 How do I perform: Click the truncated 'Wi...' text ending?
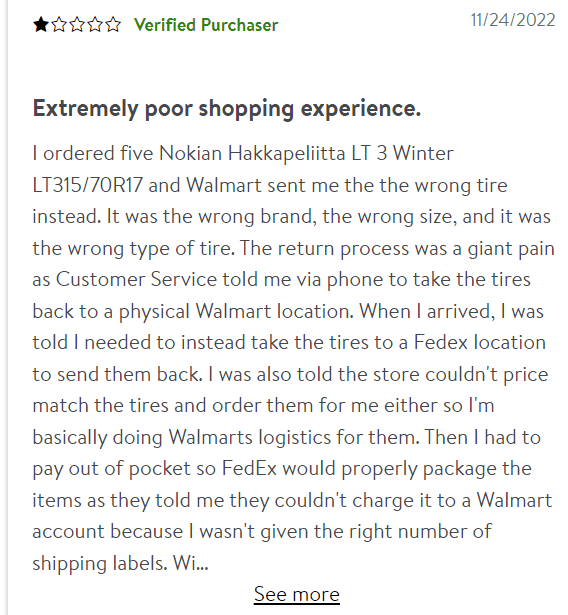pyautogui.click(x=191, y=563)
